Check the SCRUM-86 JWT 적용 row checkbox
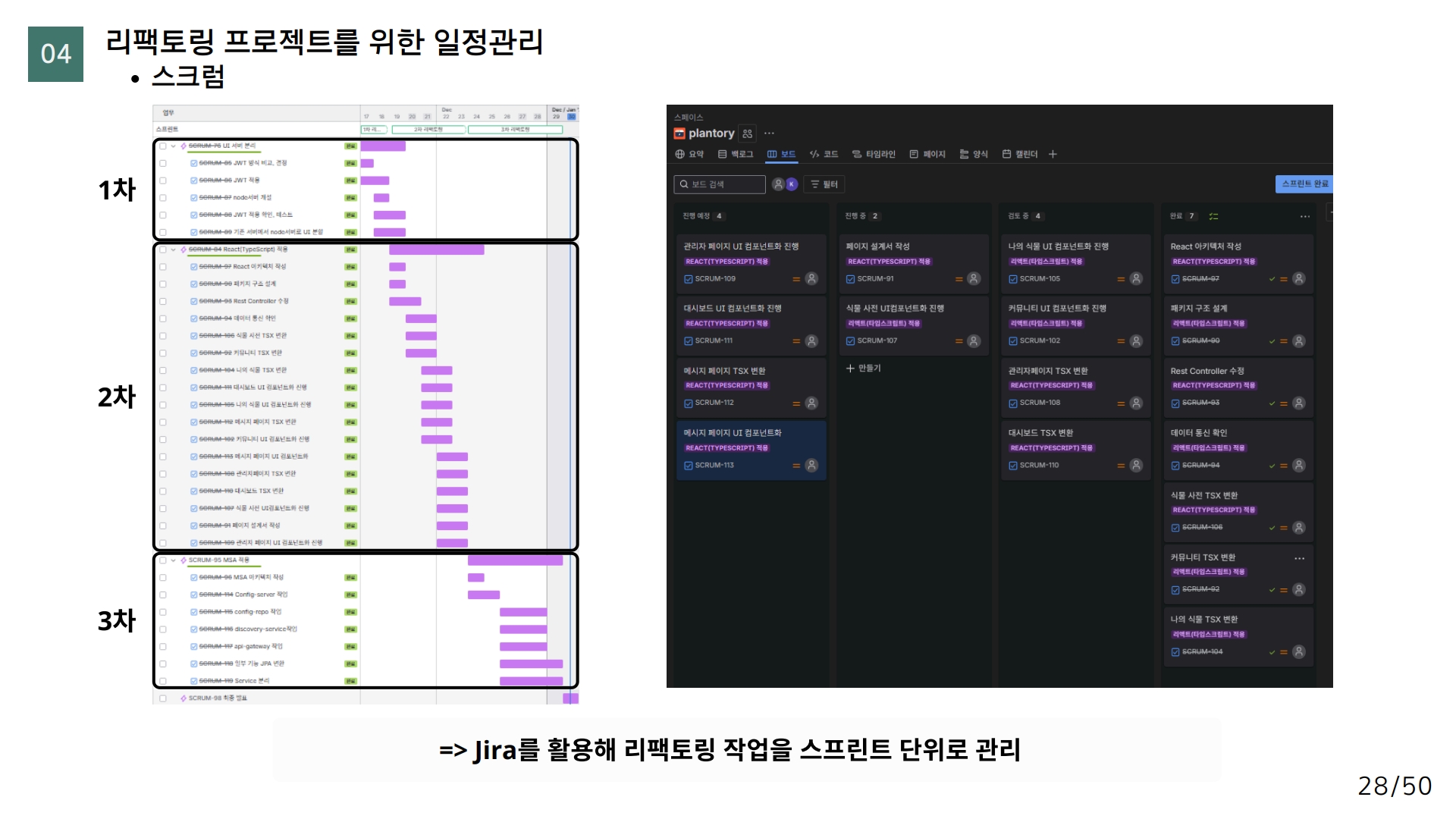 pyautogui.click(x=163, y=180)
